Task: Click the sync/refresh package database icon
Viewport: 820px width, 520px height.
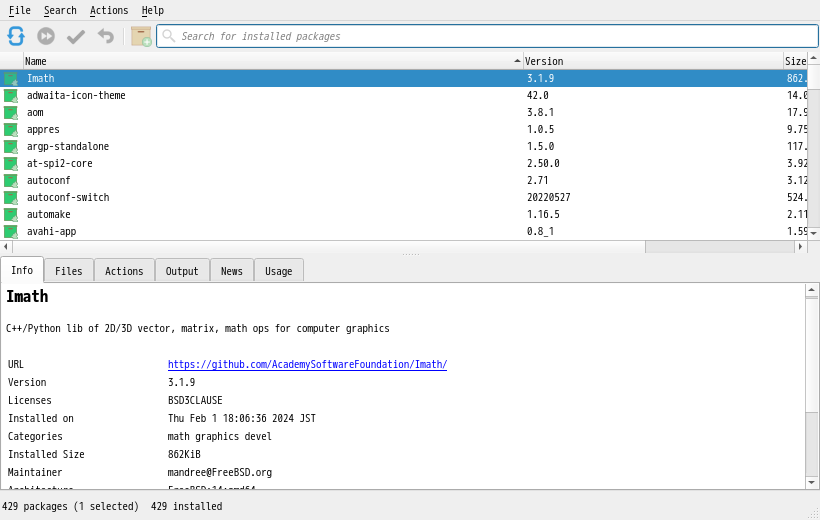Action: pos(16,36)
